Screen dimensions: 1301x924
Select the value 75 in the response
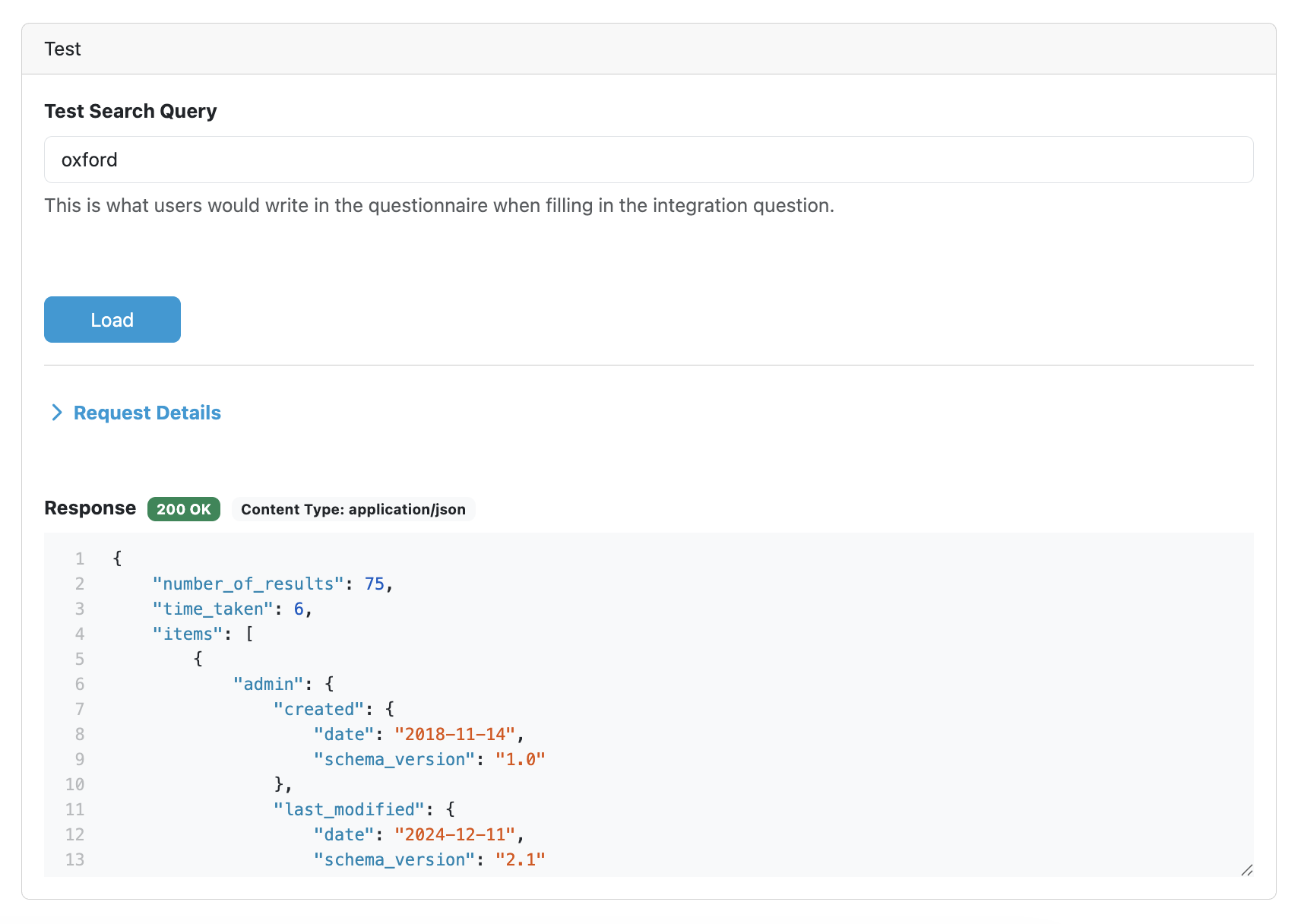(x=374, y=584)
